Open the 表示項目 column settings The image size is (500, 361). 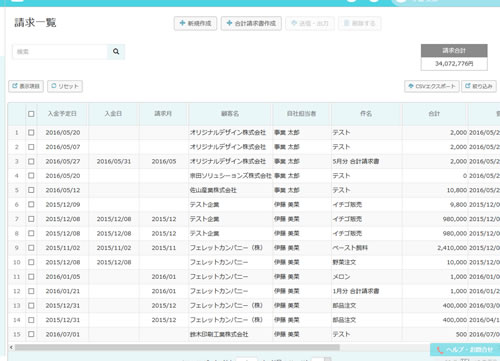click(26, 86)
